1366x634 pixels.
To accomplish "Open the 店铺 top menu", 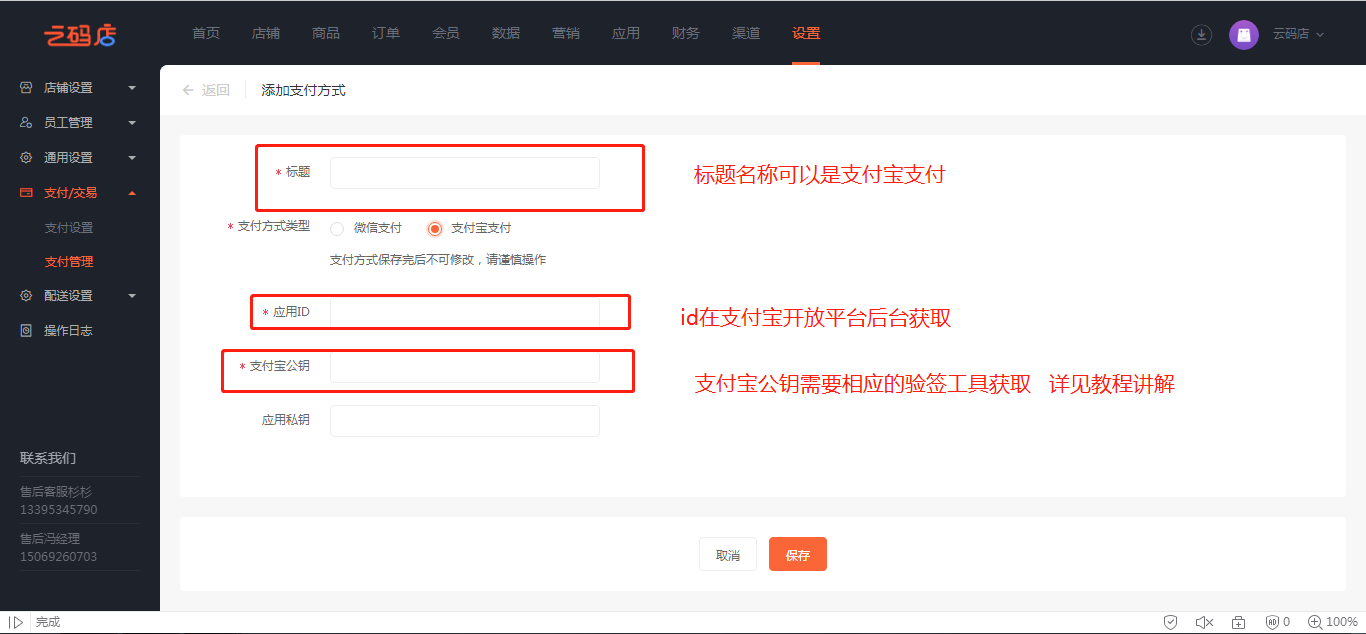I will 266,33.
